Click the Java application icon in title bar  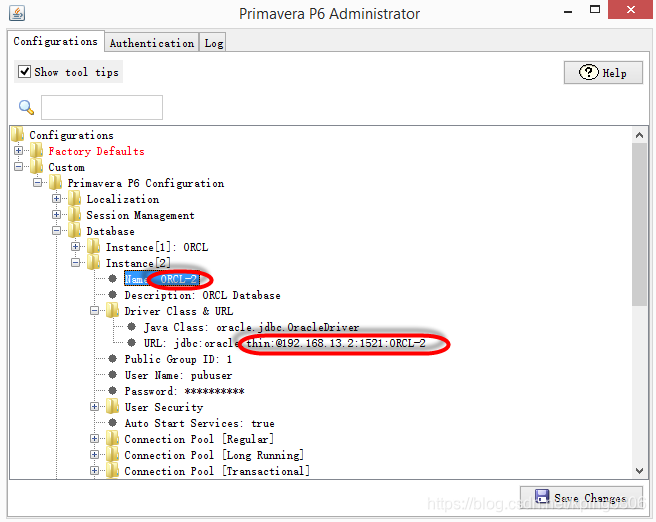click(x=17, y=13)
